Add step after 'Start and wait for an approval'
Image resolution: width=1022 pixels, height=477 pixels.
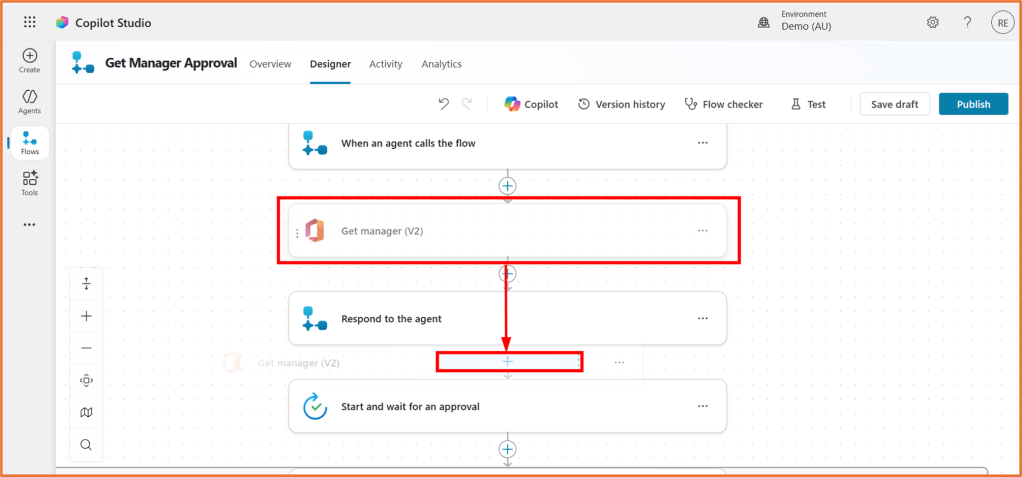[x=507, y=449]
